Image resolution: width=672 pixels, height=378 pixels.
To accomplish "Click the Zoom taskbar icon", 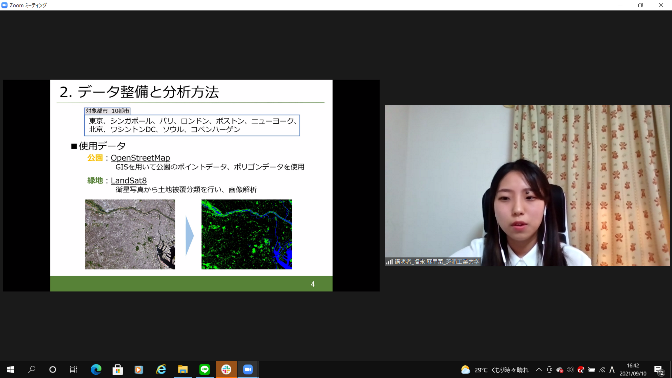I will click(x=248, y=369).
